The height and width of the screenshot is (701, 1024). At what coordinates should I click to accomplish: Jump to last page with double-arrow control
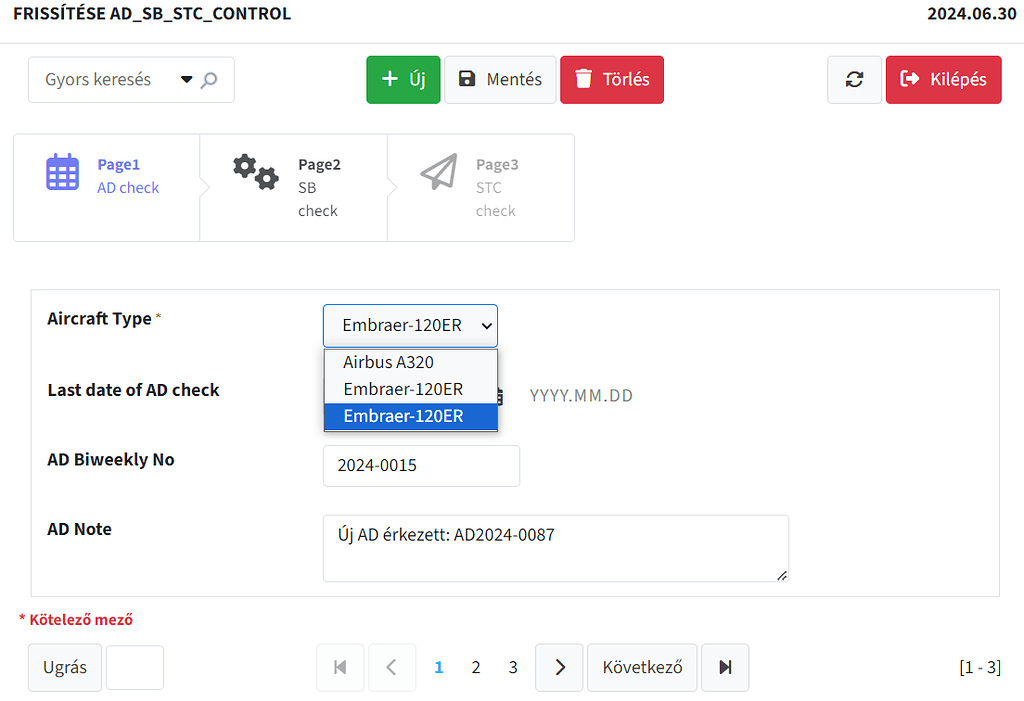[725, 667]
